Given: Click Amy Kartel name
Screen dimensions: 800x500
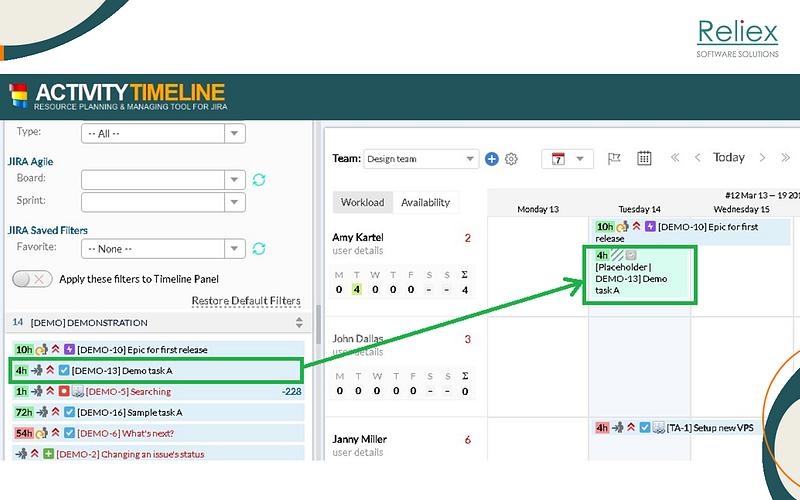Looking at the screenshot, I should [358, 237].
